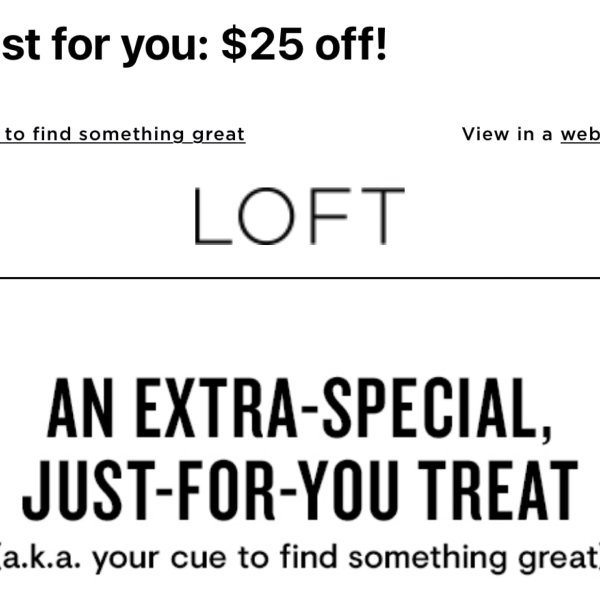This screenshot has height=600, width=600.
Task: Click the letter O in LOFT logo
Action: click(x=267, y=216)
